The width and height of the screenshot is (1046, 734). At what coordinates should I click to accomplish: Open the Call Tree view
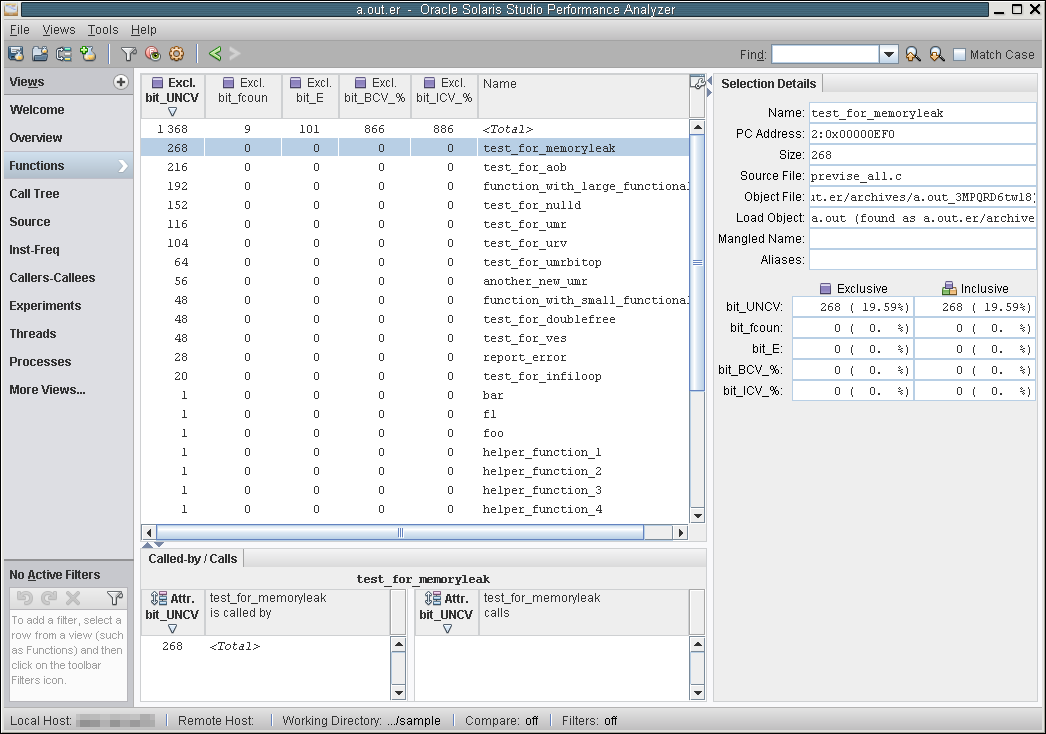[68, 194]
